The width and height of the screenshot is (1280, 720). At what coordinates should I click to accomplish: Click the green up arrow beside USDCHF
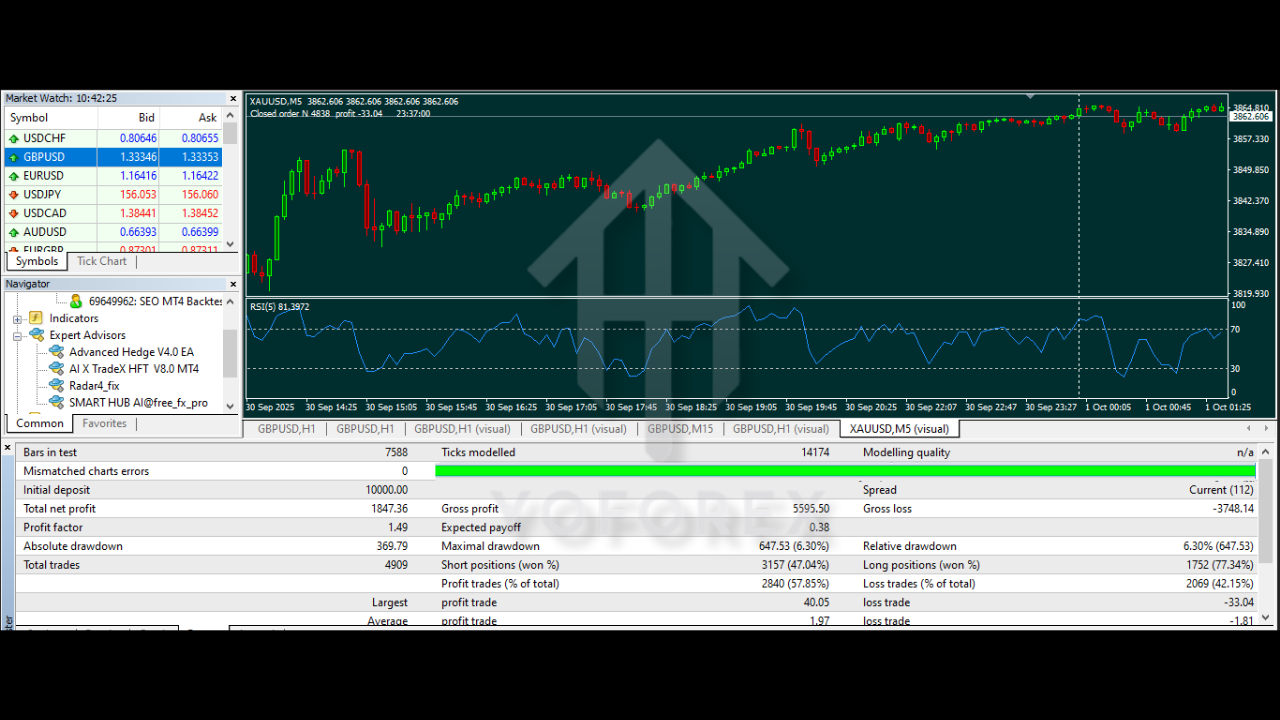pyautogui.click(x=12, y=137)
